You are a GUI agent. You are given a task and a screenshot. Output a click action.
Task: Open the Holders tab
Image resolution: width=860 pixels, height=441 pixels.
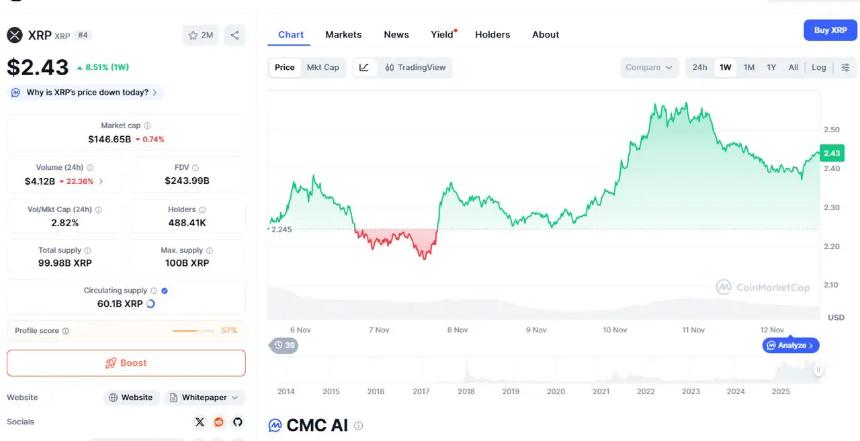[x=492, y=35]
